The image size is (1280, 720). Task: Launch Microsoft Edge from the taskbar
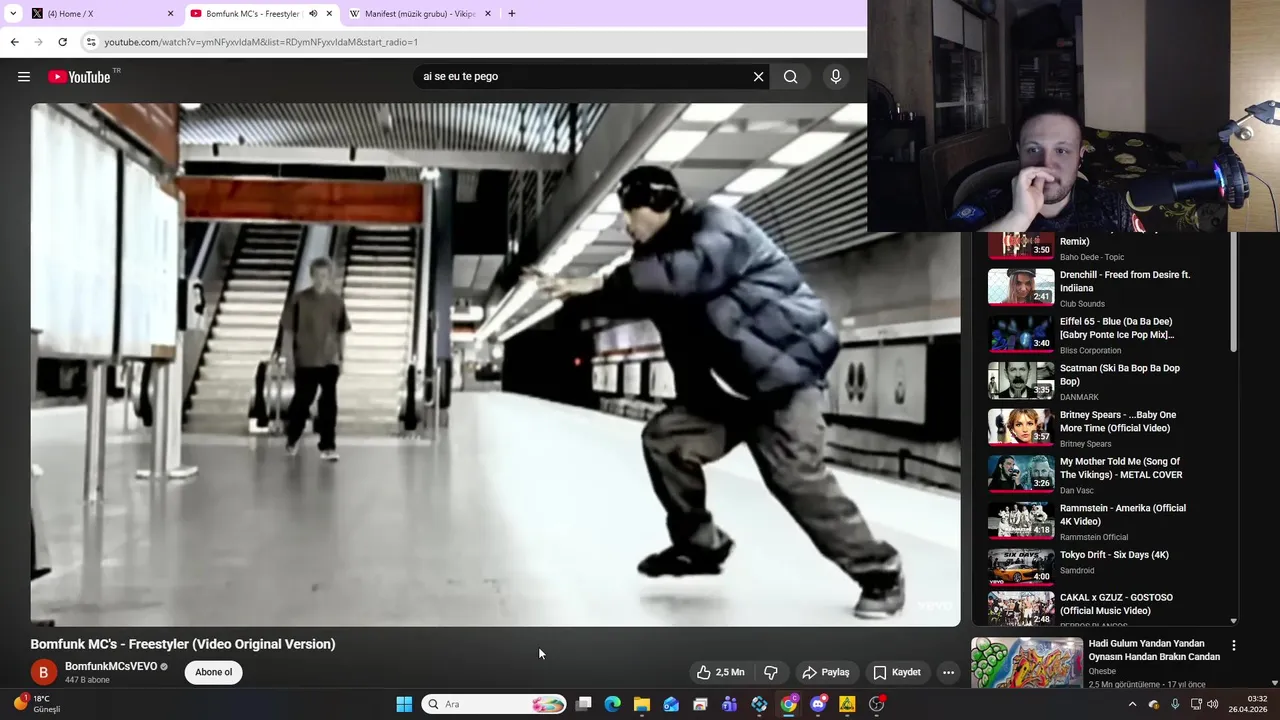click(613, 704)
